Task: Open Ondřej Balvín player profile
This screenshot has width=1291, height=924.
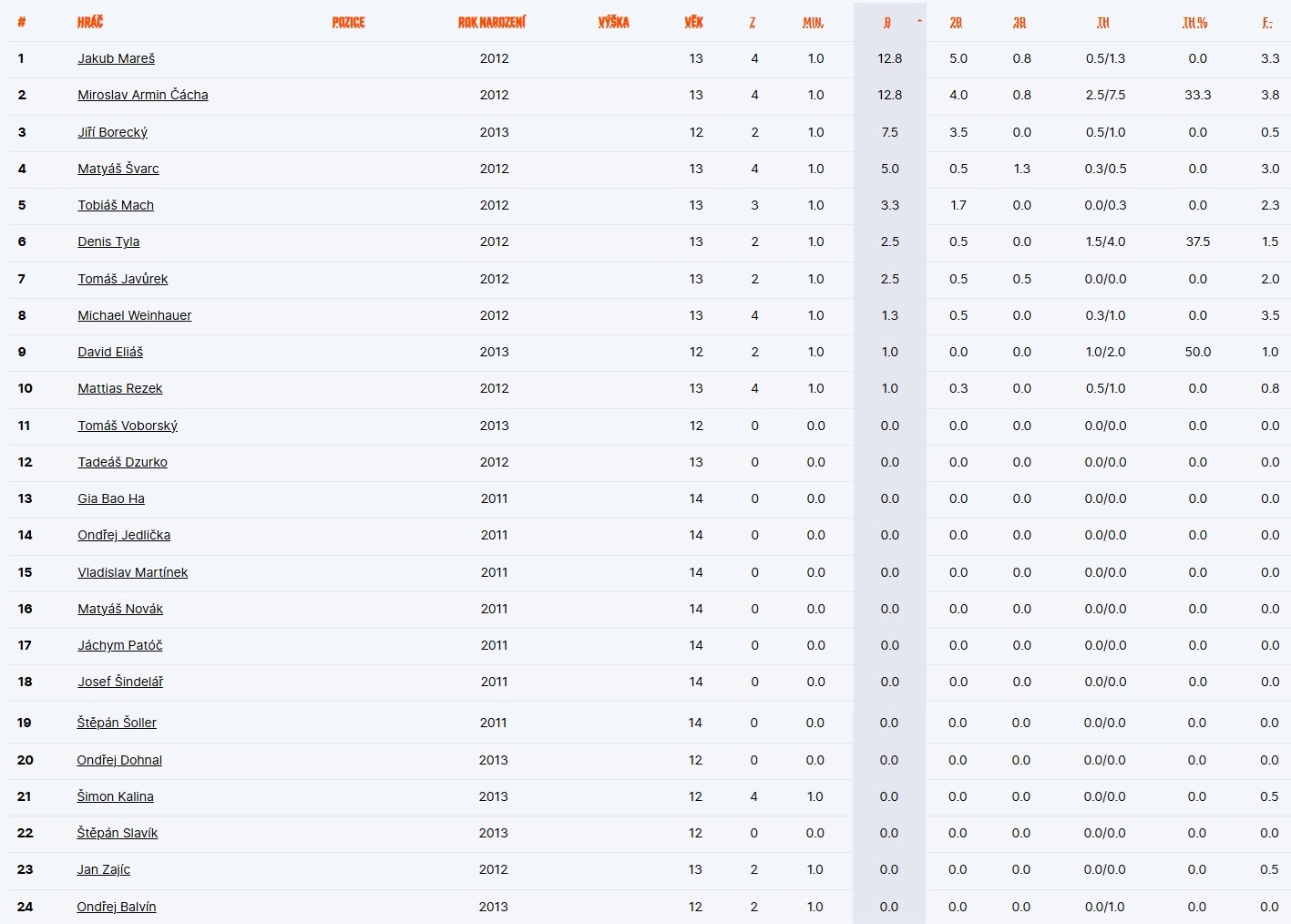Action: coord(116,907)
